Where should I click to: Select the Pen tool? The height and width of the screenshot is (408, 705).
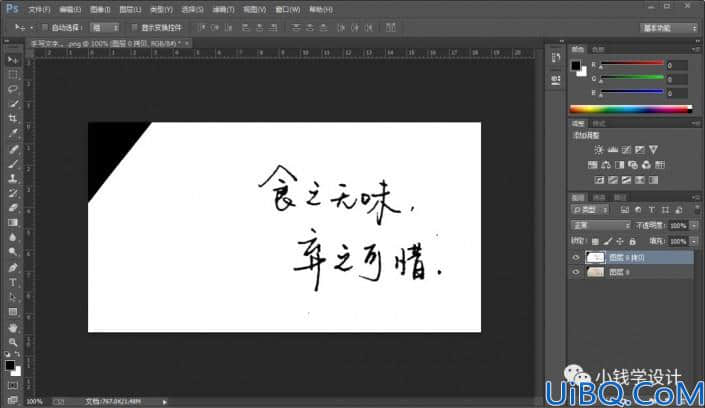click(13, 268)
